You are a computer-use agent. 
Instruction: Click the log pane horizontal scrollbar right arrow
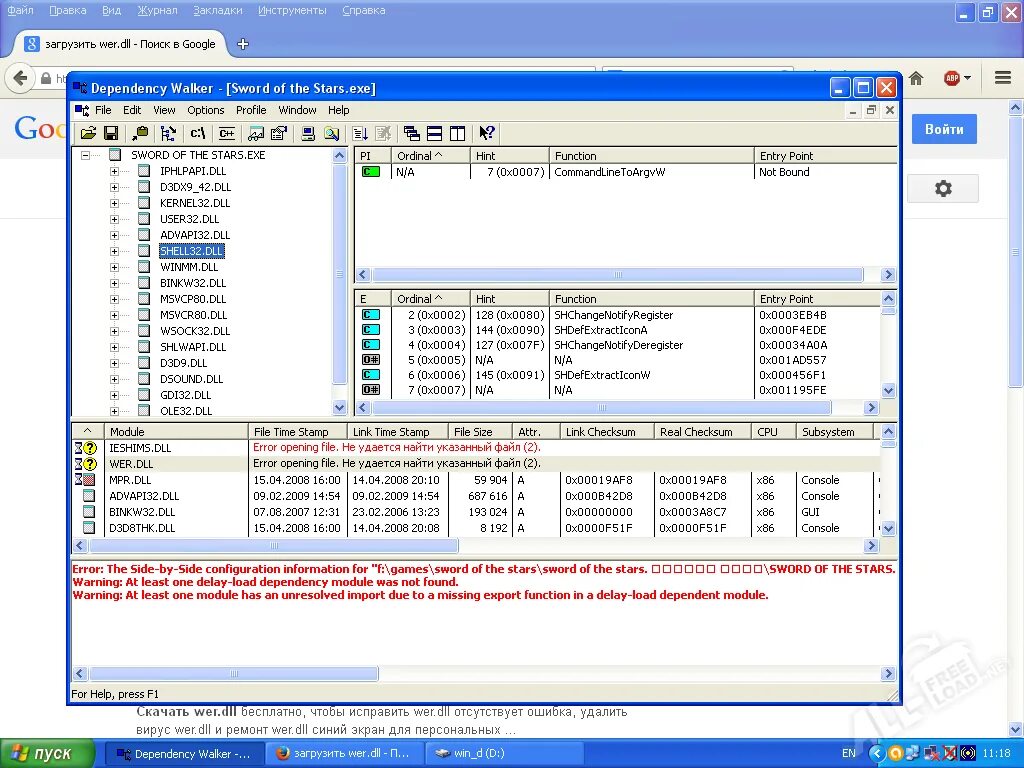tap(888, 673)
